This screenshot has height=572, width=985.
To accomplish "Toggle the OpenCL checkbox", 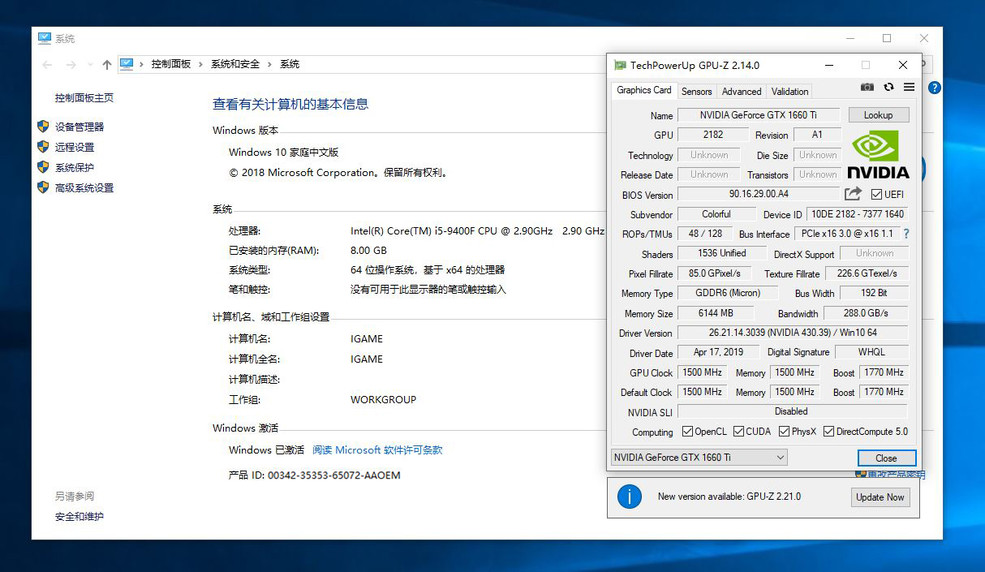I will [x=687, y=431].
